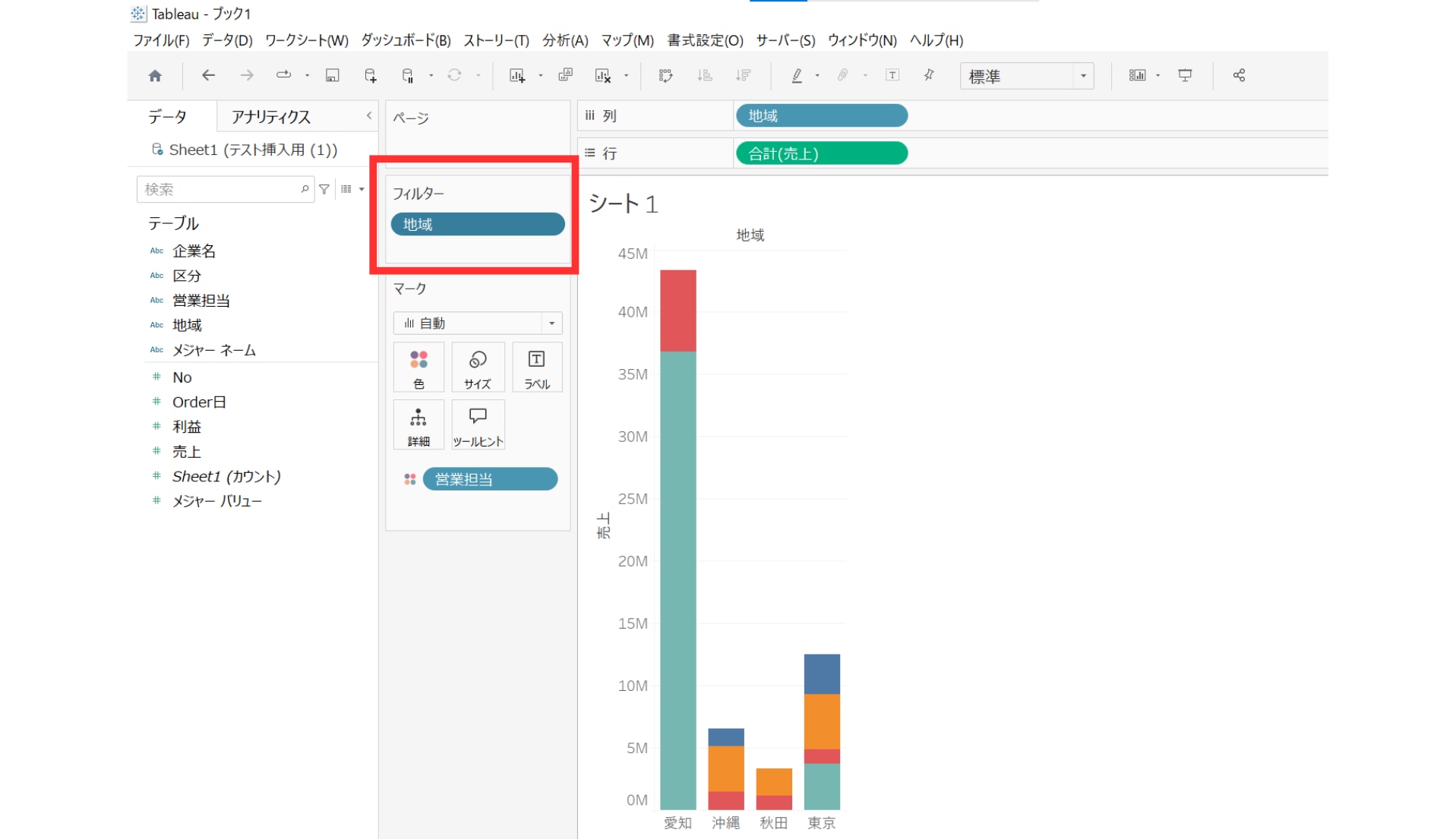Click the Swap rows and columns icon
The width and height of the screenshot is (1456, 839).
pos(665,75)
